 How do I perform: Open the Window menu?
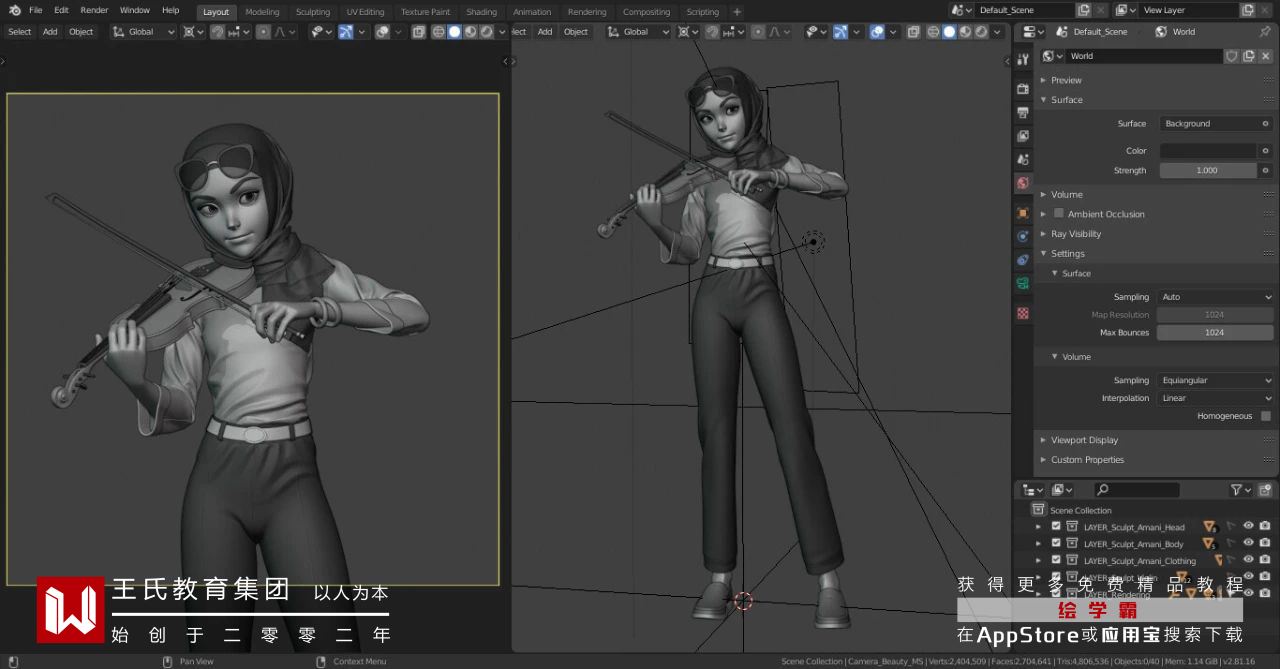pos(135,10)
